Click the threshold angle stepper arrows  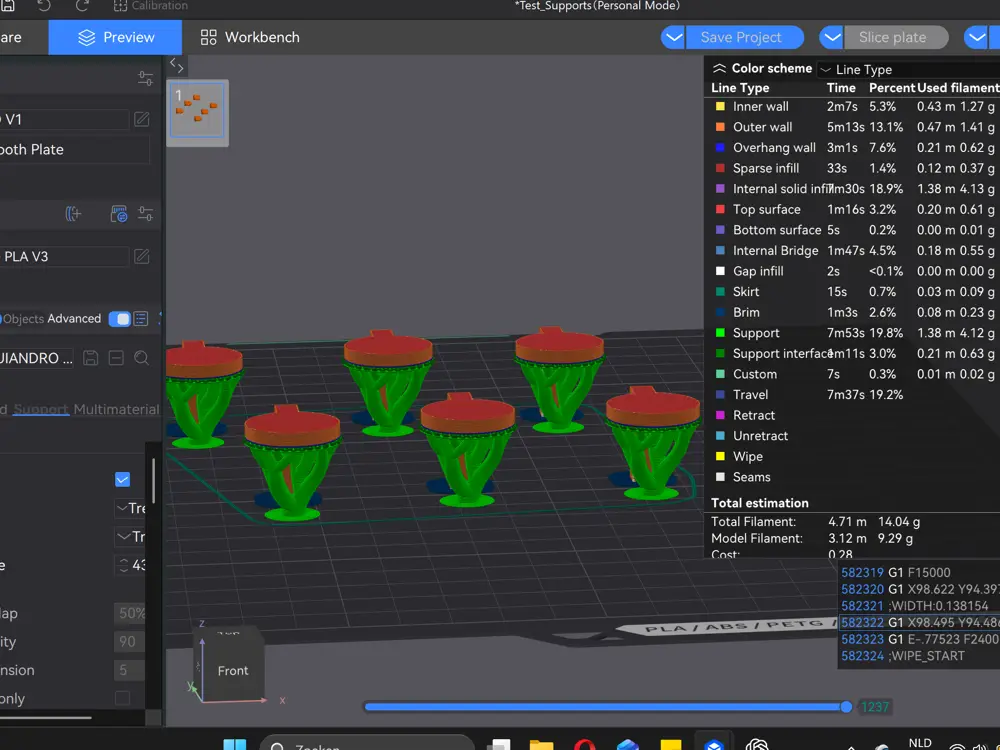(124, 565)
